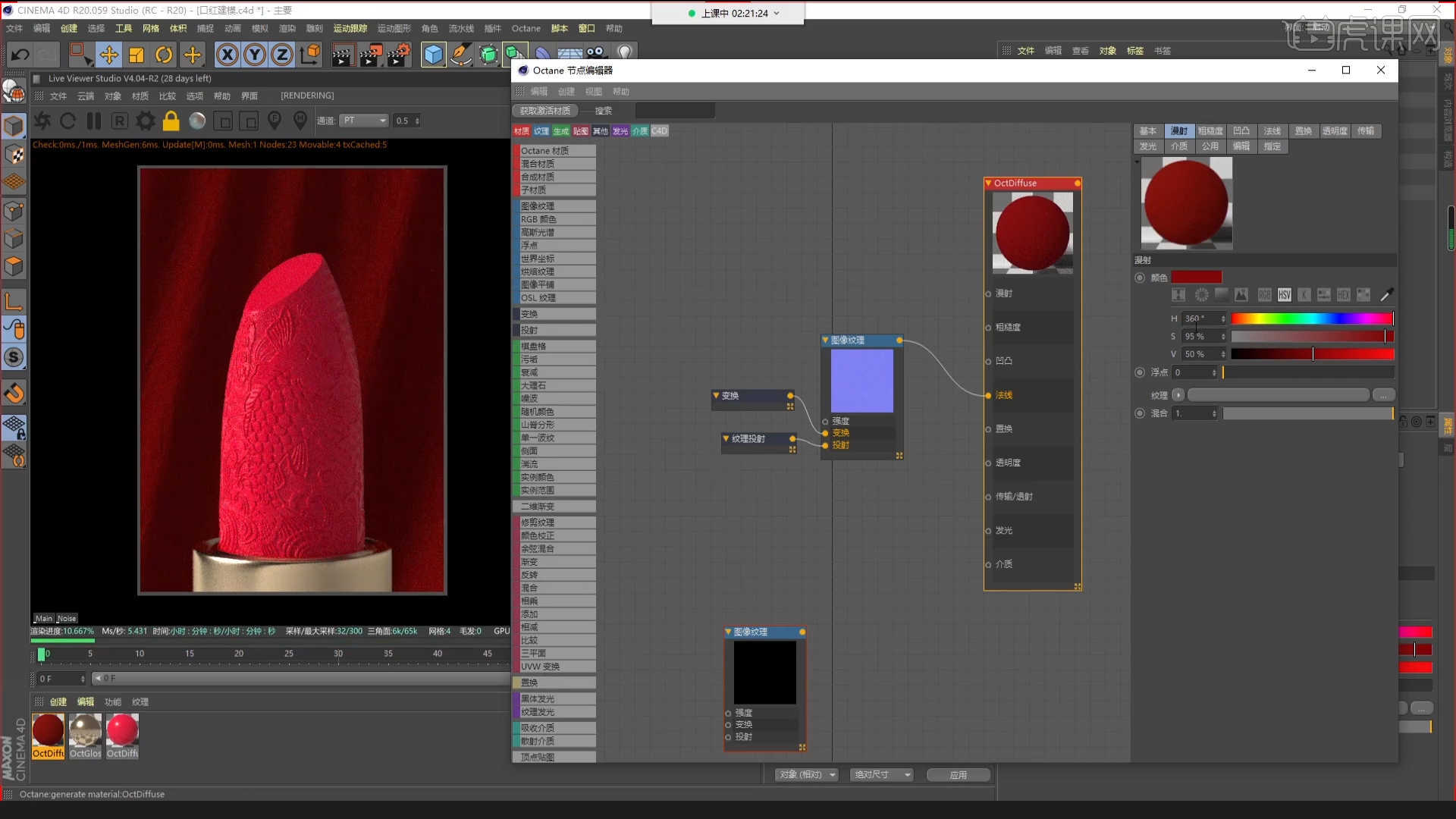The width and height of the screenshot is (1456, 819).
Task: Click the Cube primitive icon
Action: click(x=433, y=55)
